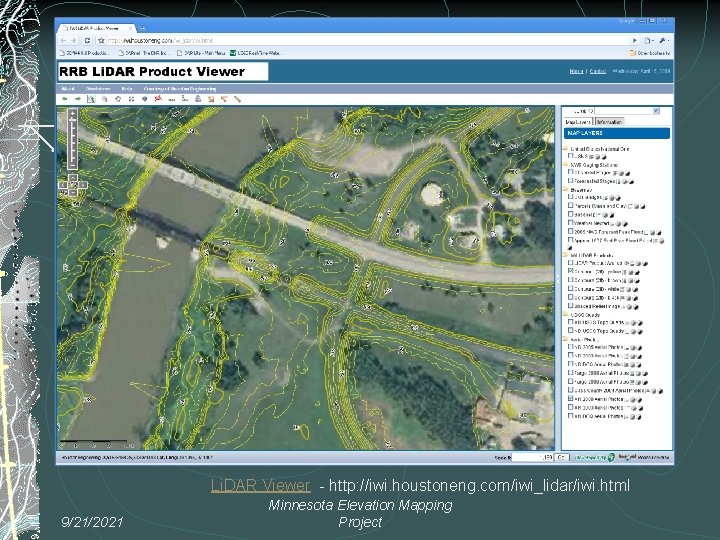Check the Forecasted Stages layer

571,181
